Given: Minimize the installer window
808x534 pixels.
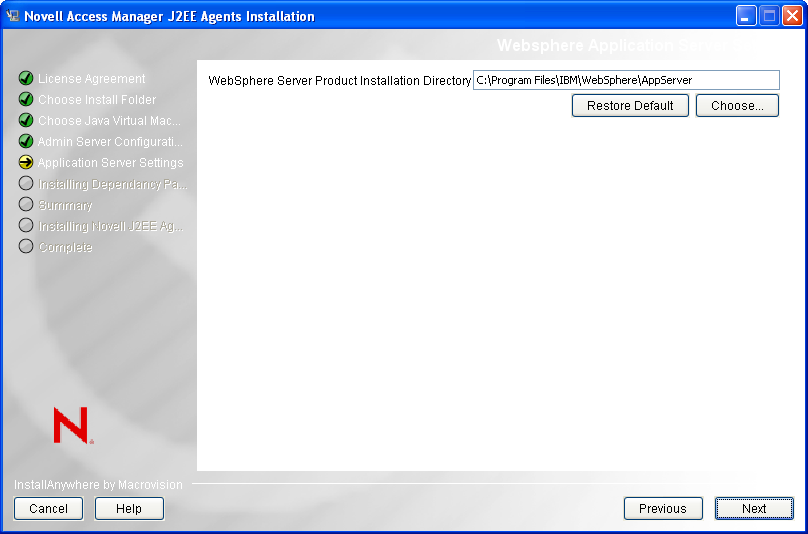Looking at the screenshot, I should [x=745, y=16].
